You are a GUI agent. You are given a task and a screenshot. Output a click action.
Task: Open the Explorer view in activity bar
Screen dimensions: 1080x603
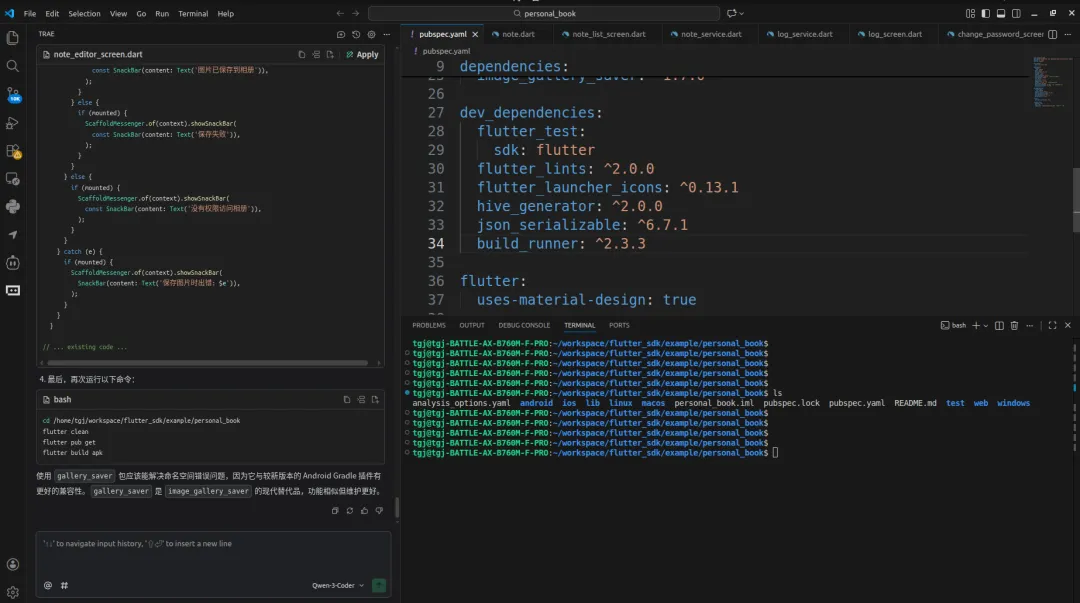click(x=13, y=38)
